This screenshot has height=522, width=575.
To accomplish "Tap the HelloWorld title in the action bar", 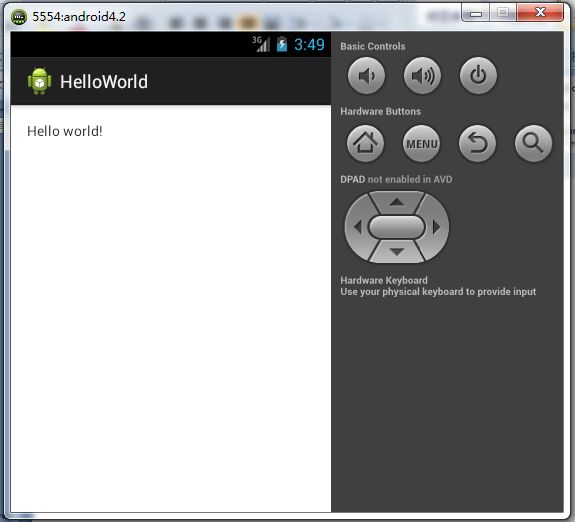I will 104,81.
